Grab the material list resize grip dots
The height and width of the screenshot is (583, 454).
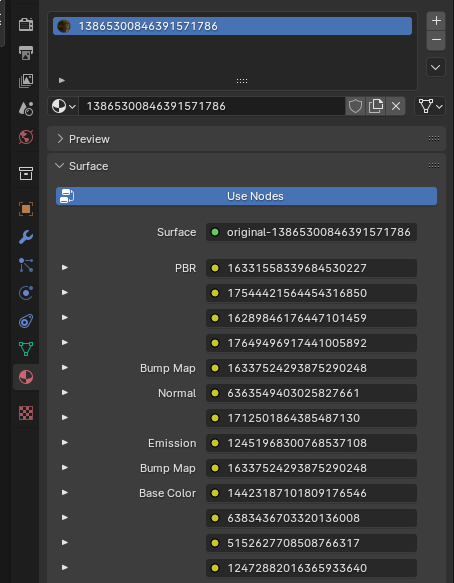[x=242, y=81]
